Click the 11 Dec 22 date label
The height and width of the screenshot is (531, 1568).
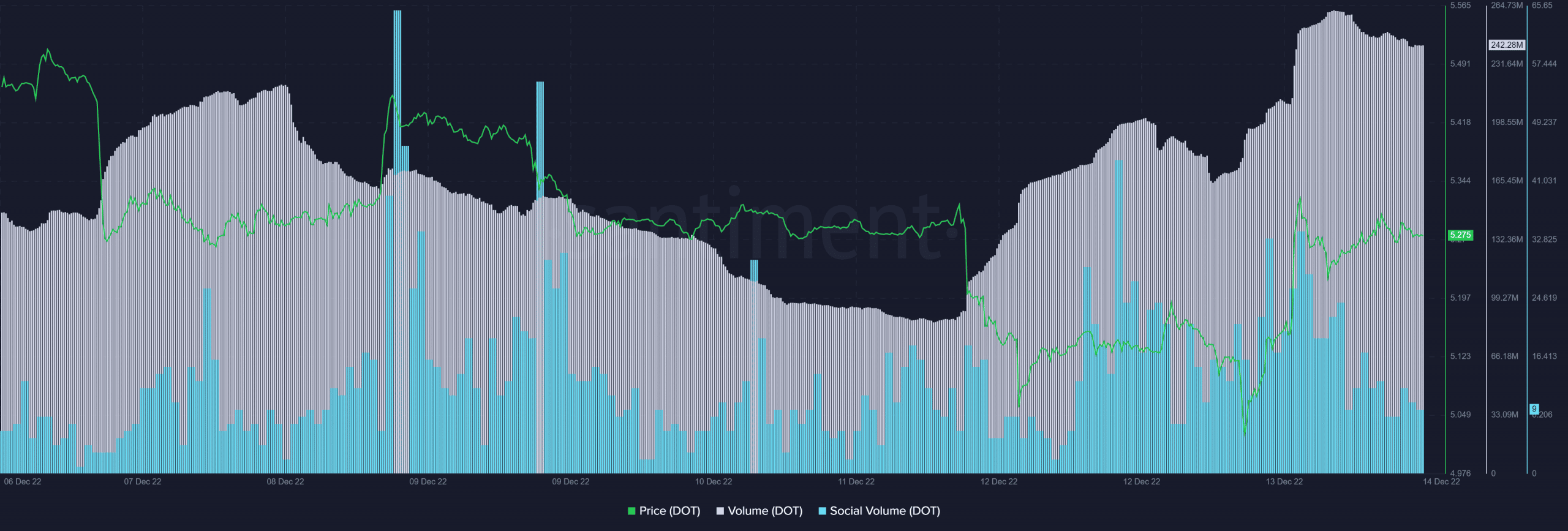point(856,482)
